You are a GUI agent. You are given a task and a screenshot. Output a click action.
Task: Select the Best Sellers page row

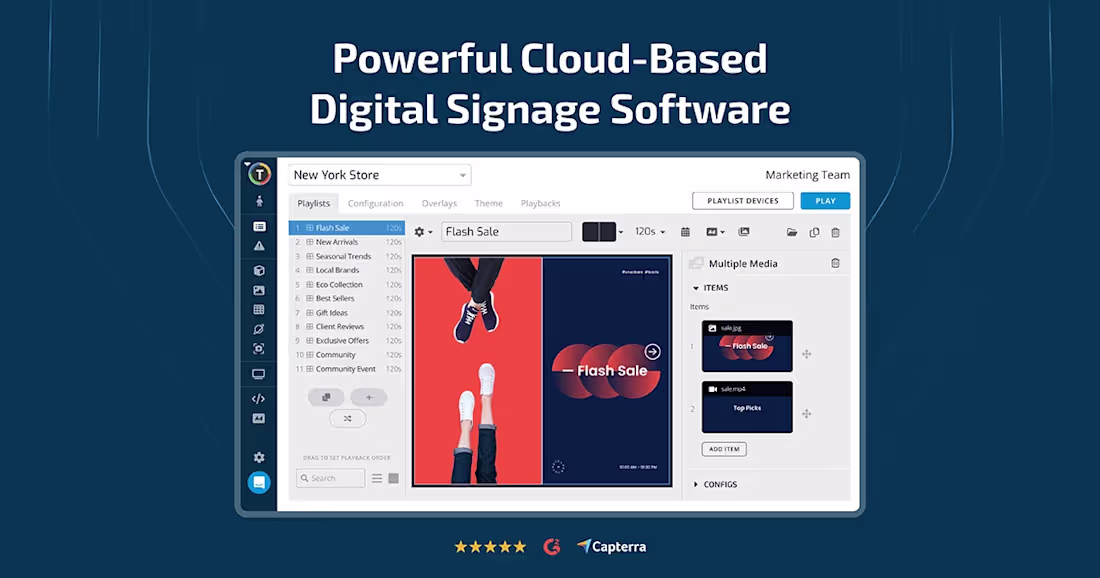pos(347,298)
